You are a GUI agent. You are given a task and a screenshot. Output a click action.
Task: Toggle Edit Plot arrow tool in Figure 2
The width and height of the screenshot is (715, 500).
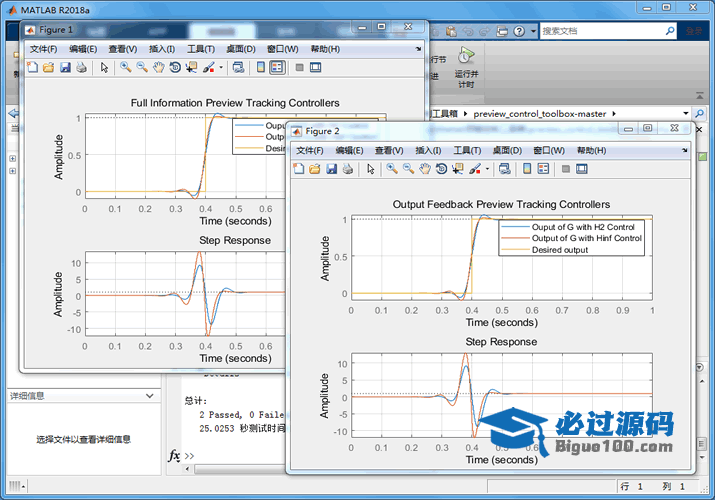371,169
